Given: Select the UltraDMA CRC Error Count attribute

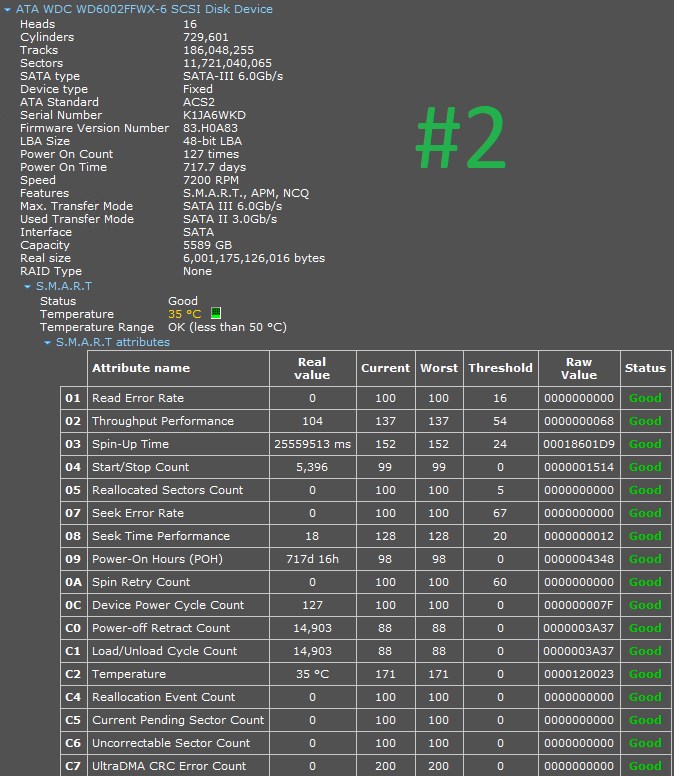Looking at the screenshot, I should coord(169,766).
